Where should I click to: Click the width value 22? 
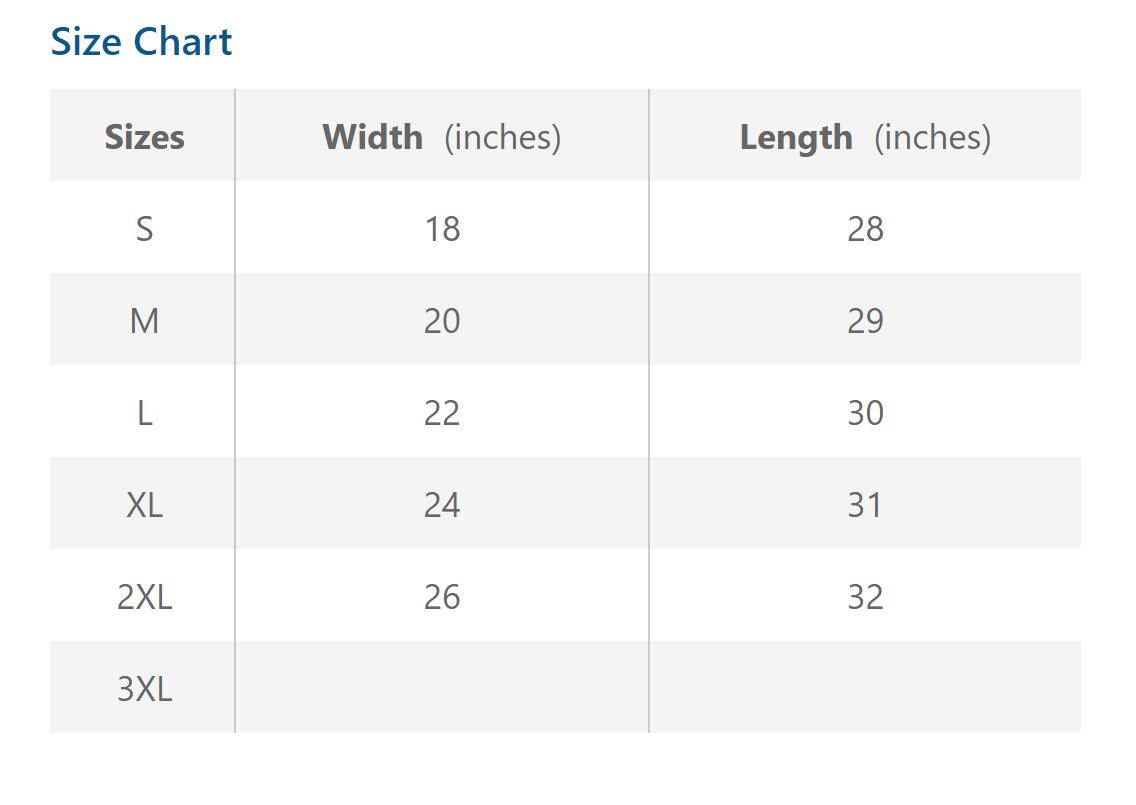pos(441,413)
